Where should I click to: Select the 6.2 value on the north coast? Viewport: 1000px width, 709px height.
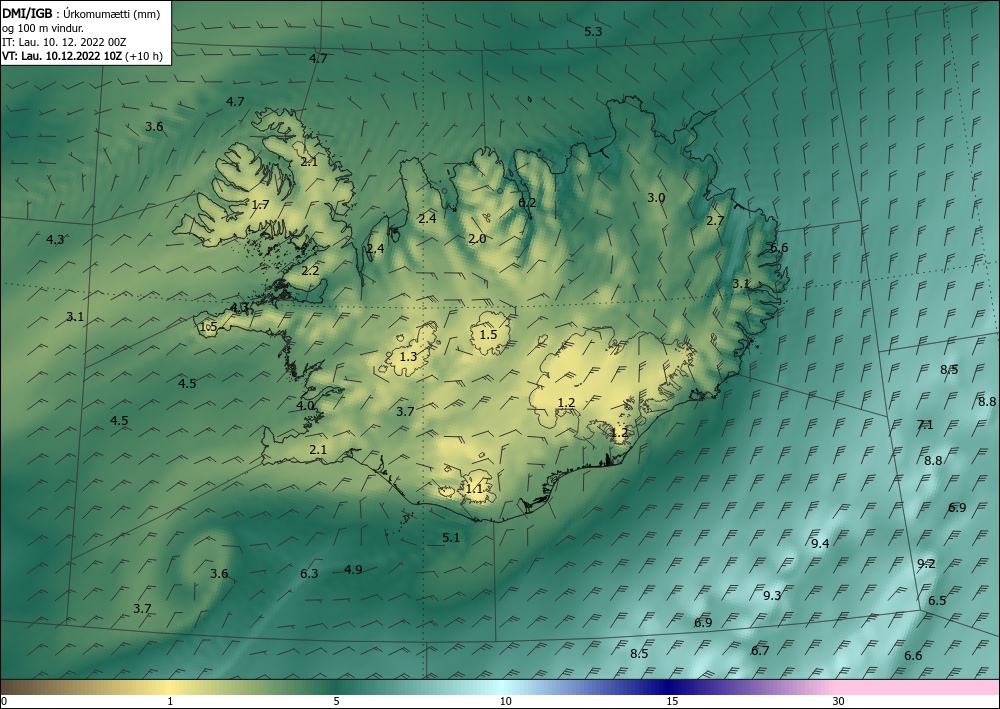[x=527, y=203]
